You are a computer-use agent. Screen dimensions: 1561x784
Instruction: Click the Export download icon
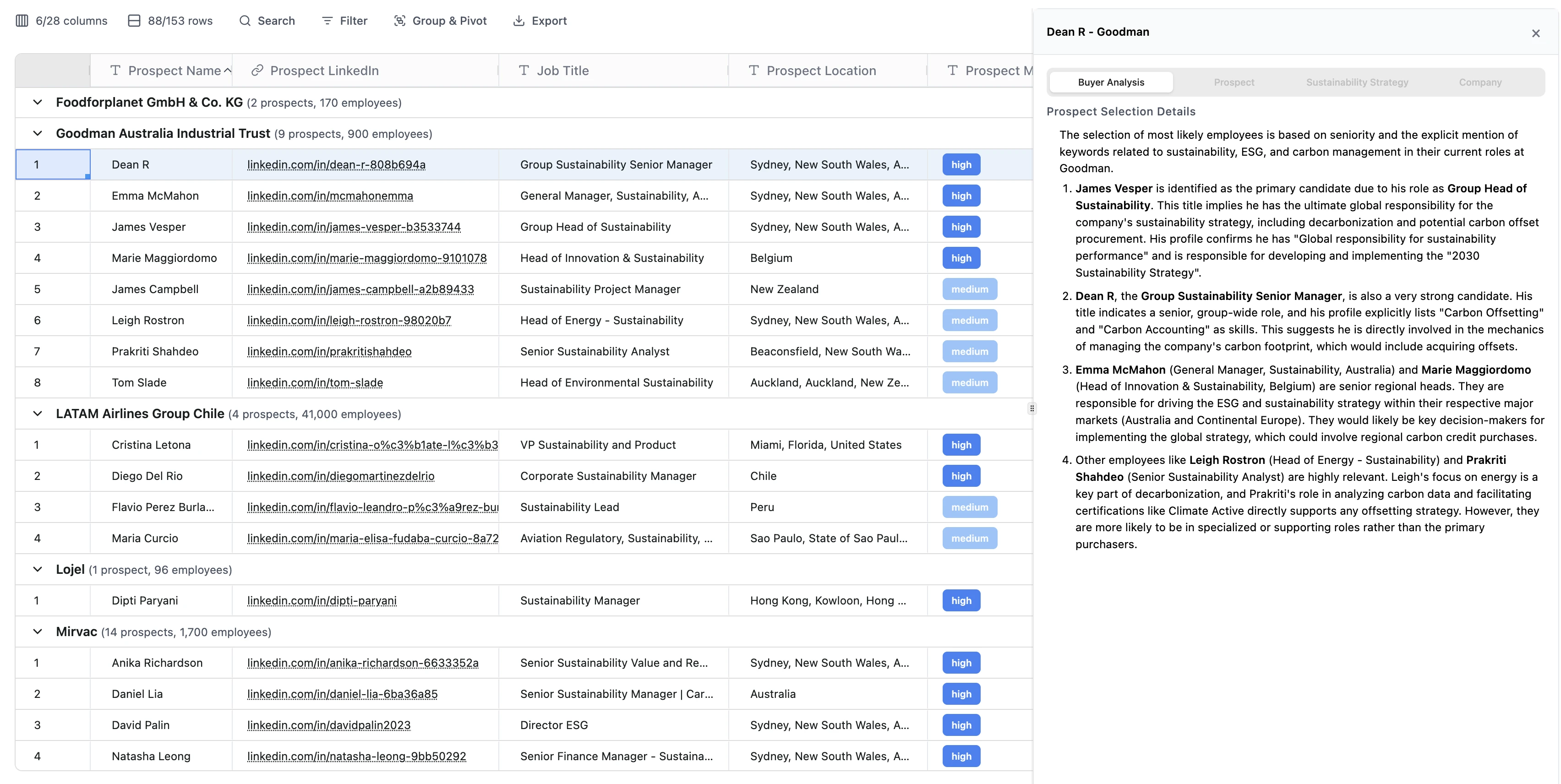pyautogui.click(x=519, y=21)
